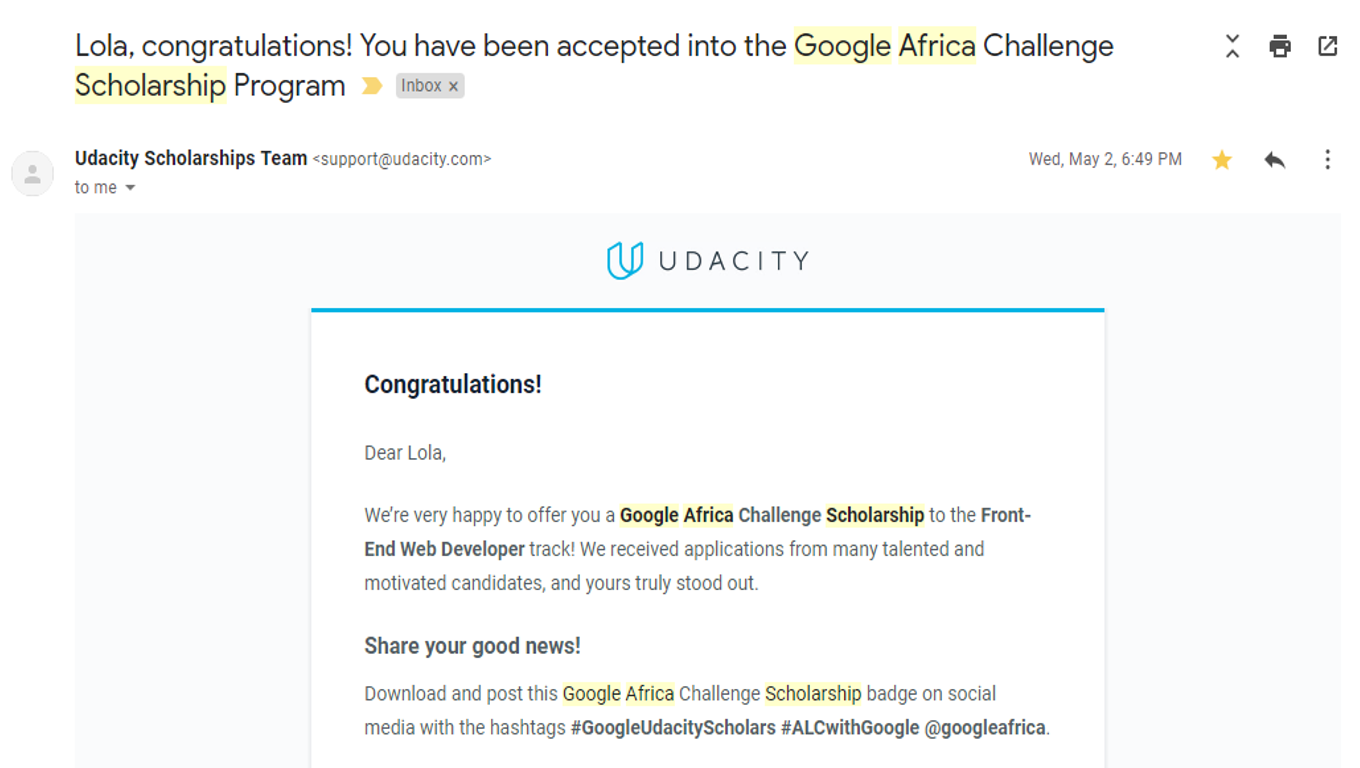Click the support@udacity.com sender address
1360x768 pixels.
pos(402,159)
